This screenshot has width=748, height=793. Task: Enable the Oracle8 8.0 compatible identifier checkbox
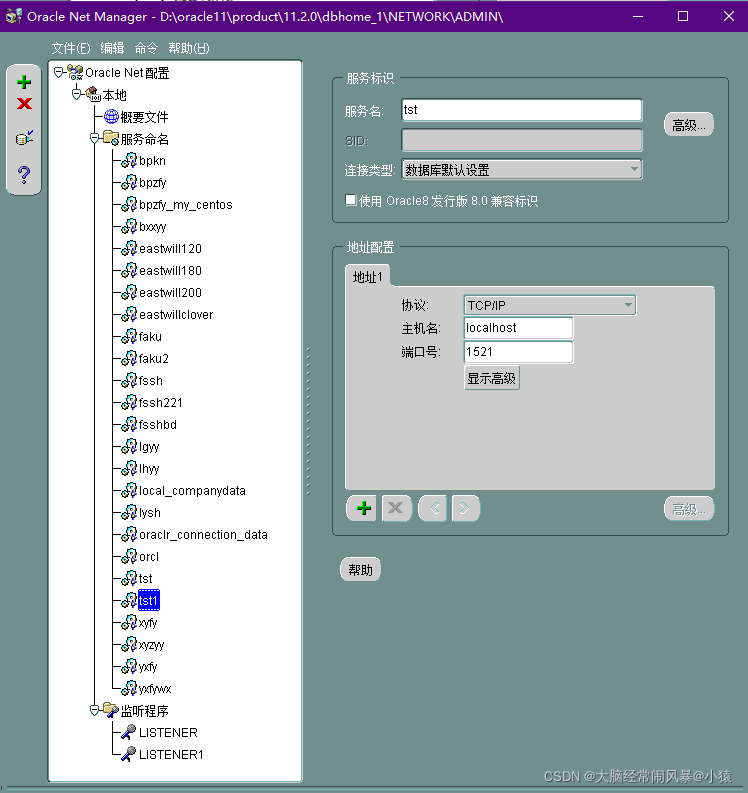coord(350,200)
